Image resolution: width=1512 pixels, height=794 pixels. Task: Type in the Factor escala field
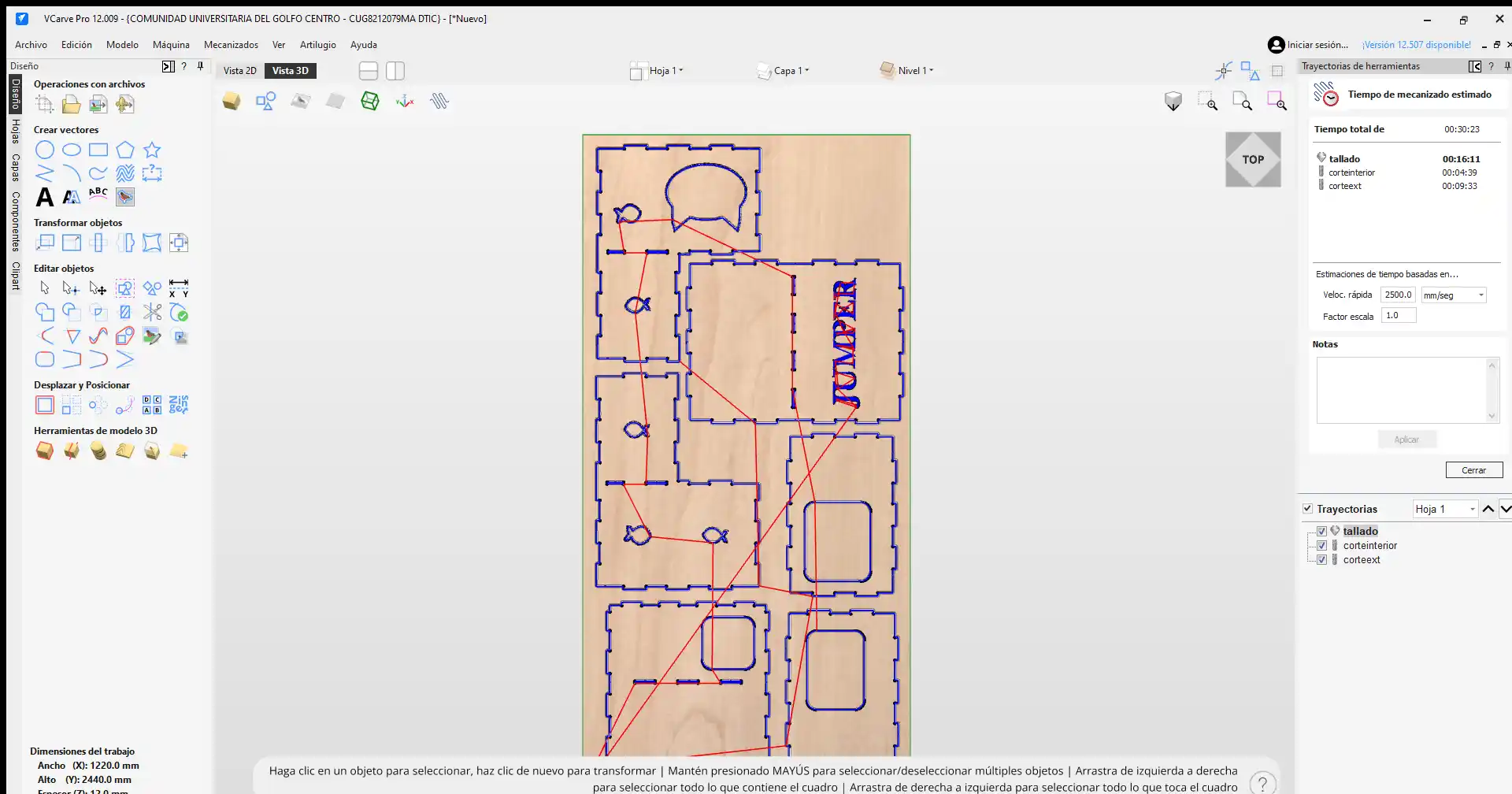click(1397, 315)
